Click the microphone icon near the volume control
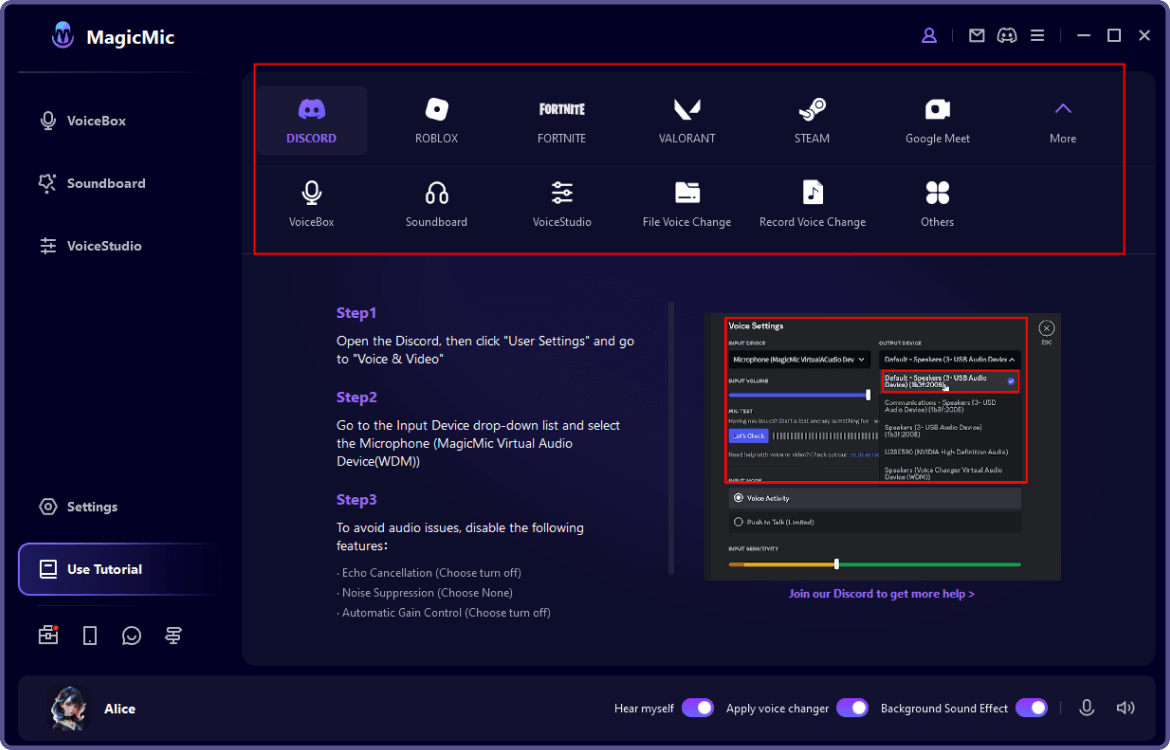 (1086, 707)
